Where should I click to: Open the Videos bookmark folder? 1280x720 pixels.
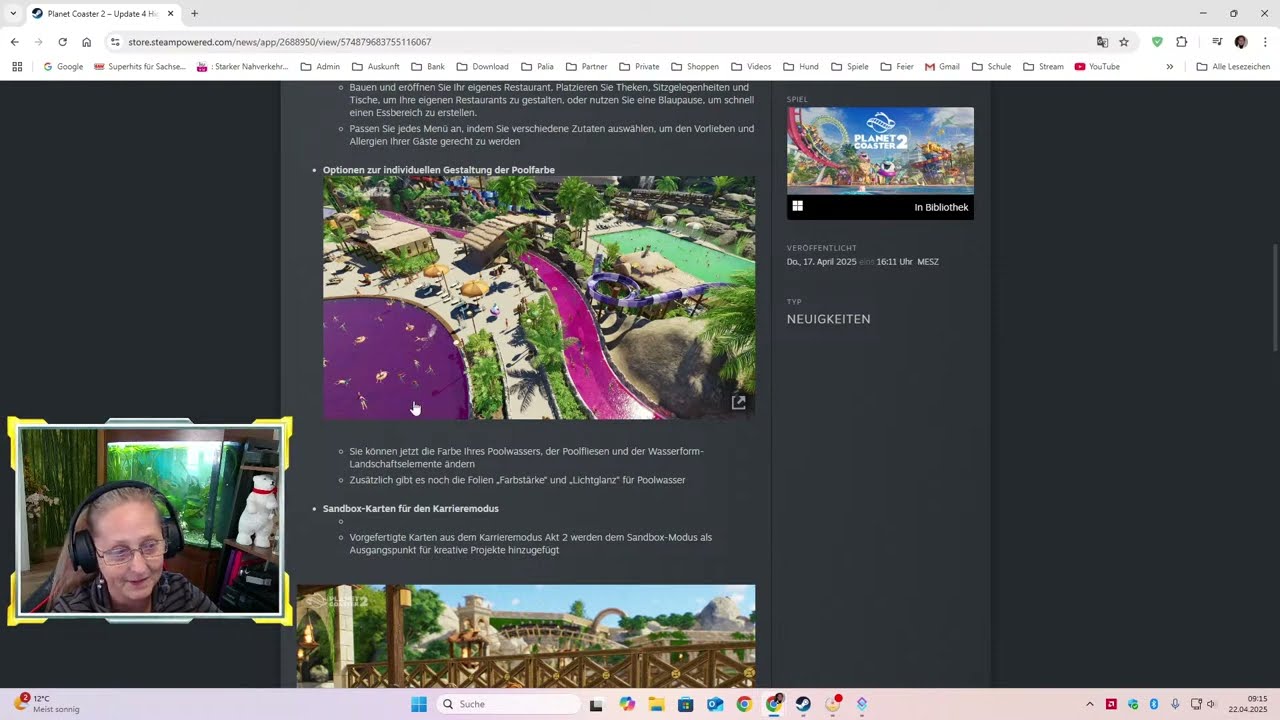pyautogui.click(x=751, y=67)
